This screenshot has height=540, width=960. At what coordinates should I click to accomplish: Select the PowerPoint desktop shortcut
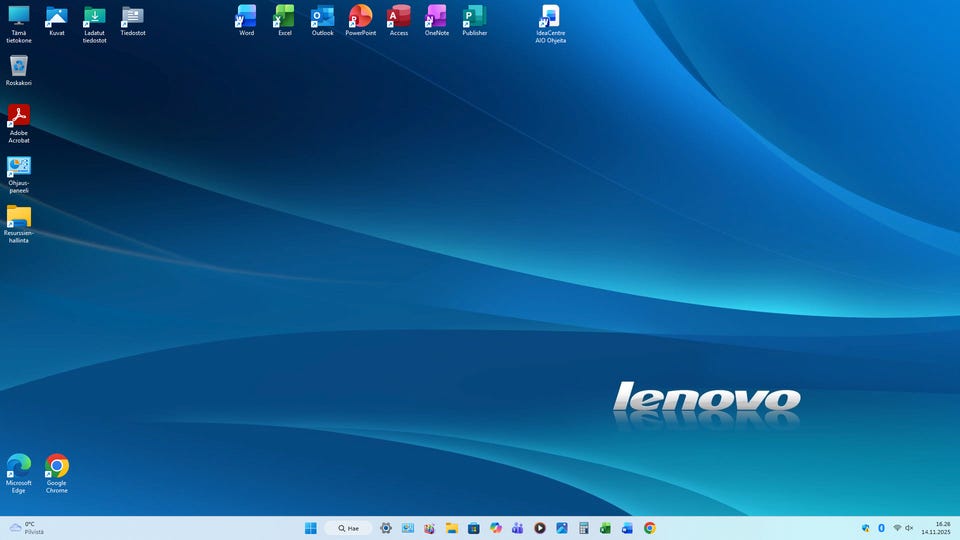coord(361,21)
